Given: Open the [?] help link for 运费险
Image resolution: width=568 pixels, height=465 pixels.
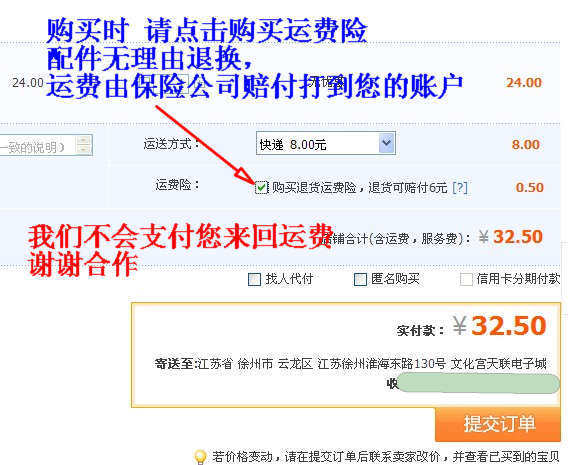Looking at the screenshot, I should pyautogui.click(x=460, y=187).
